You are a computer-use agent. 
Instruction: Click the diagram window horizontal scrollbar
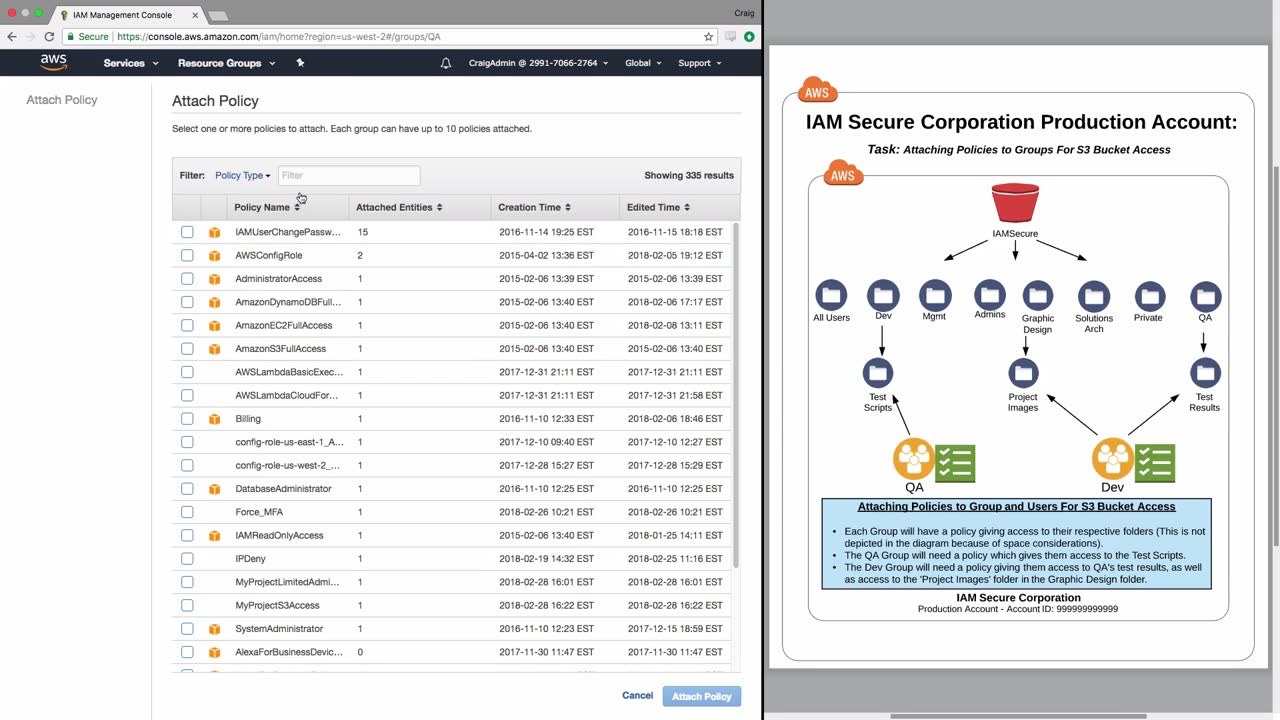[1018, 716]
